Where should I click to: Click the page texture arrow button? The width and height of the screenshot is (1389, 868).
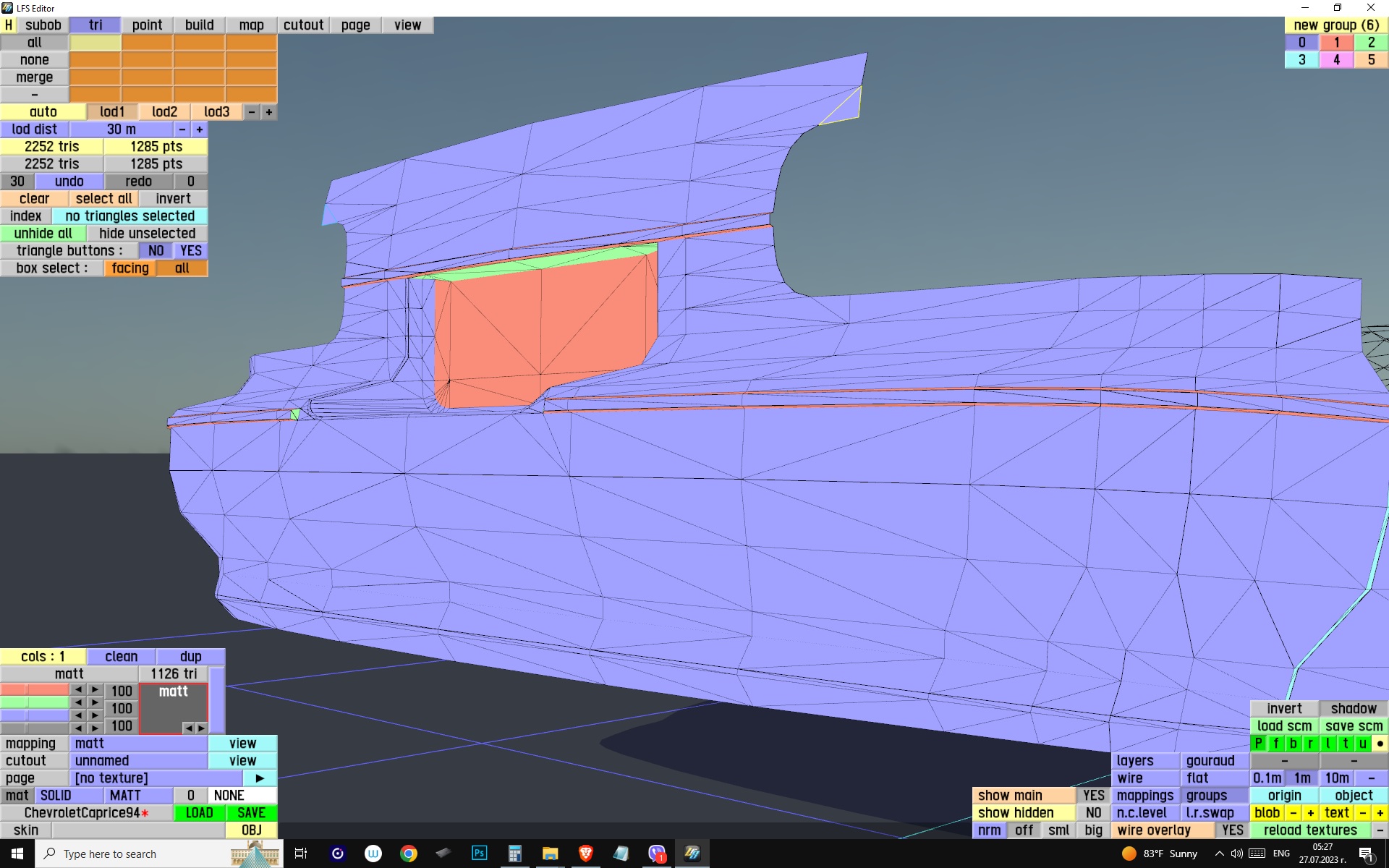[x=260, y=778]
